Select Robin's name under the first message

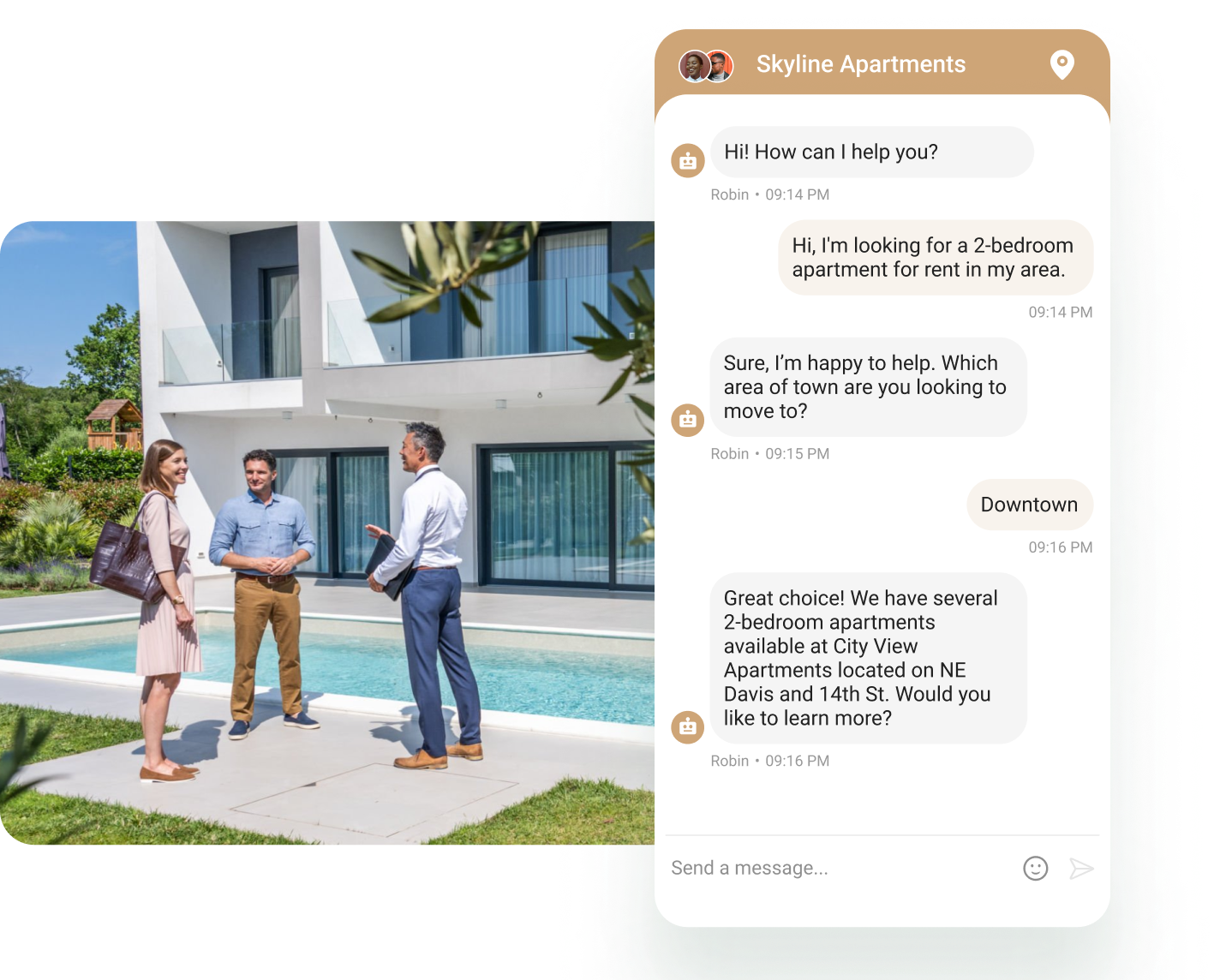point(730,194)
